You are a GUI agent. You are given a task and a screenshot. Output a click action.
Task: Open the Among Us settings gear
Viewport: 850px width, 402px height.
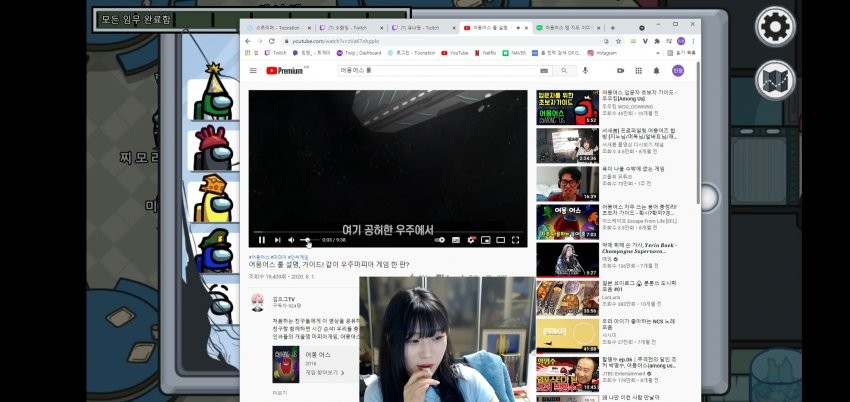(x=775, y=26)
